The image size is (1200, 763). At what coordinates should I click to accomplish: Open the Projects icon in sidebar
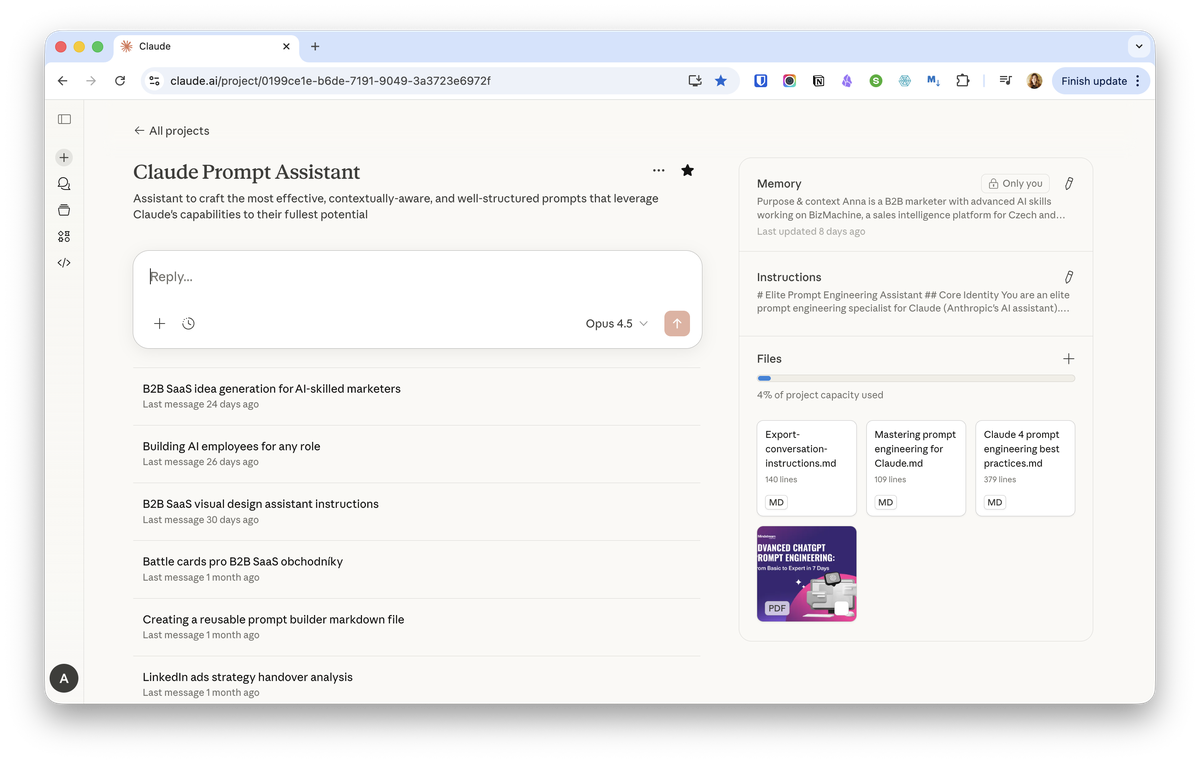point(64,210)
